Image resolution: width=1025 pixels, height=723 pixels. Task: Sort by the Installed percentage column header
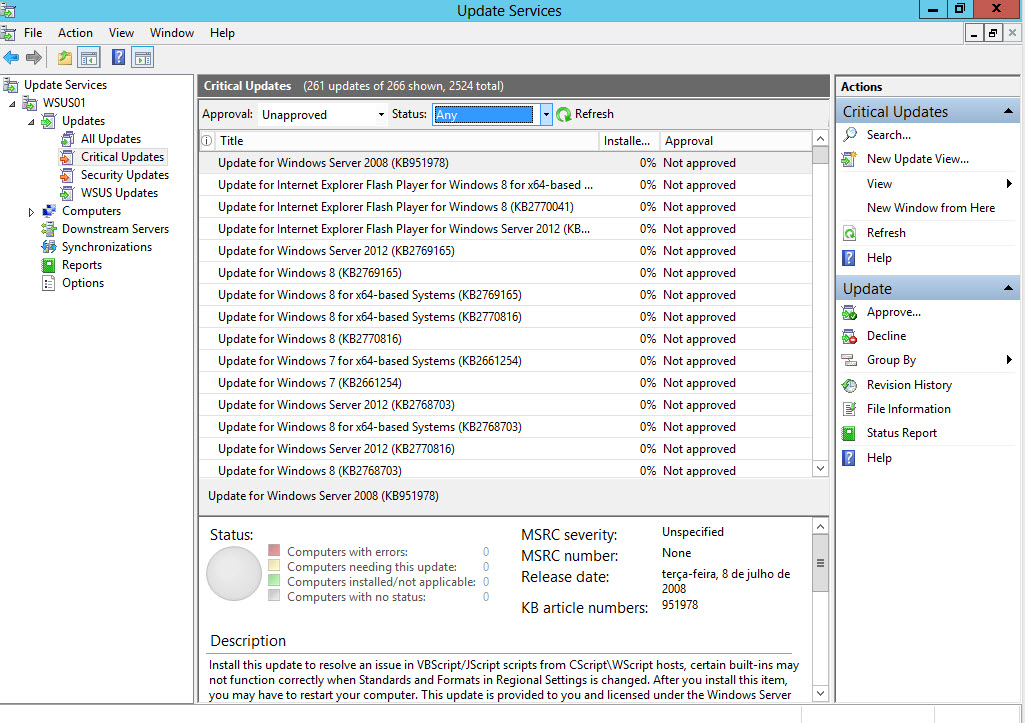pos(629,141)
